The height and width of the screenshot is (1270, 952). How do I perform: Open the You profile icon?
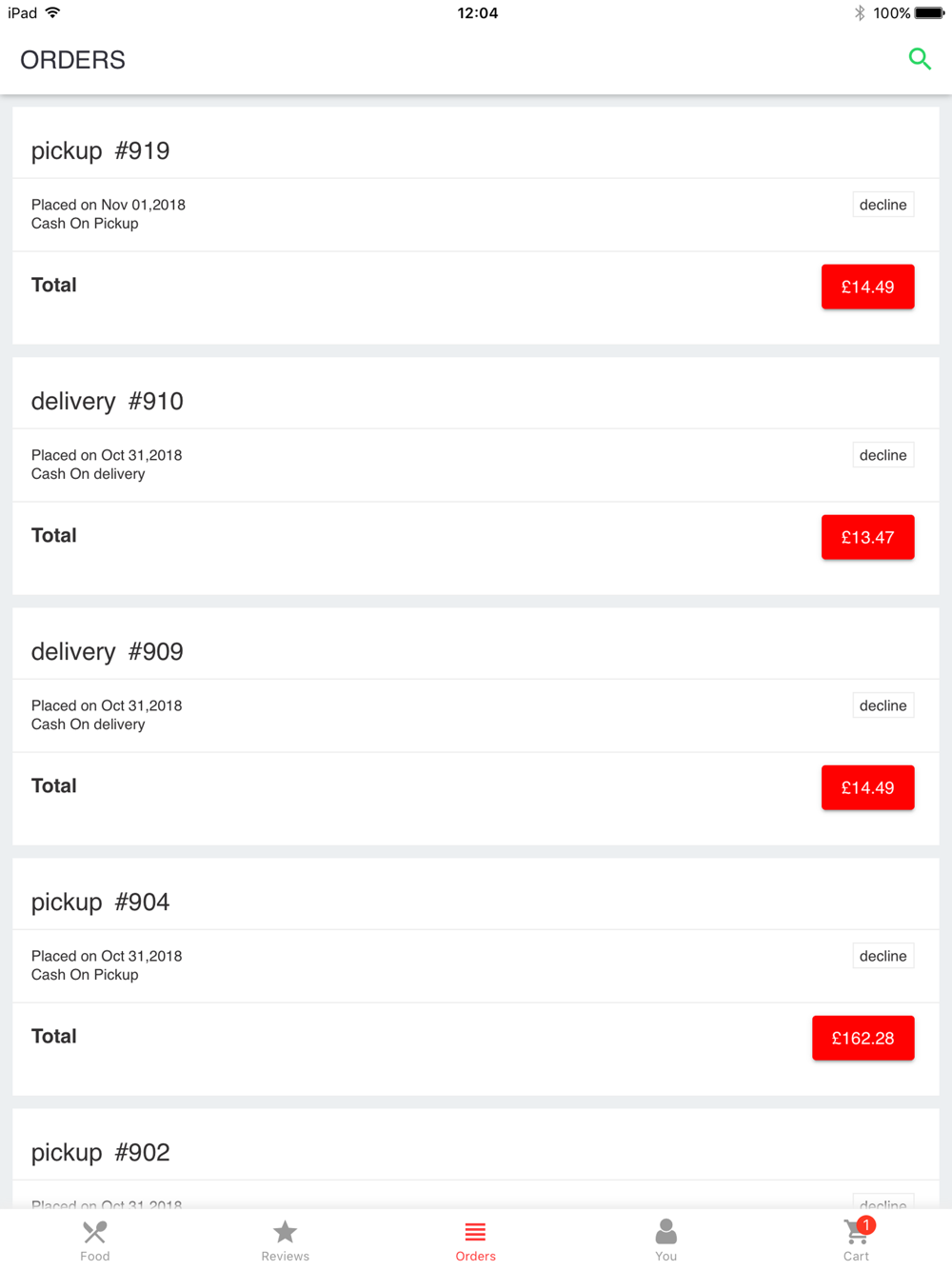pyautogui.click(x=665, y=1233)
